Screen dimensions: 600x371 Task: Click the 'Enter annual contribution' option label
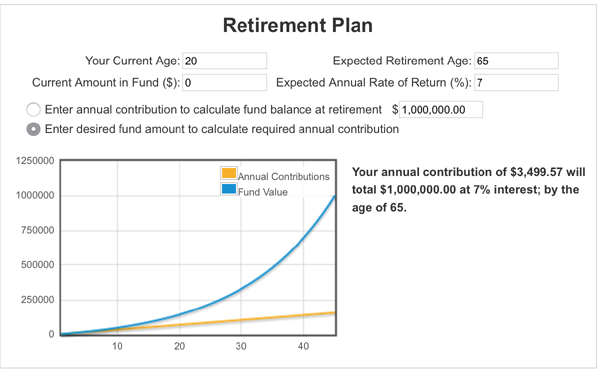[213, 110]
